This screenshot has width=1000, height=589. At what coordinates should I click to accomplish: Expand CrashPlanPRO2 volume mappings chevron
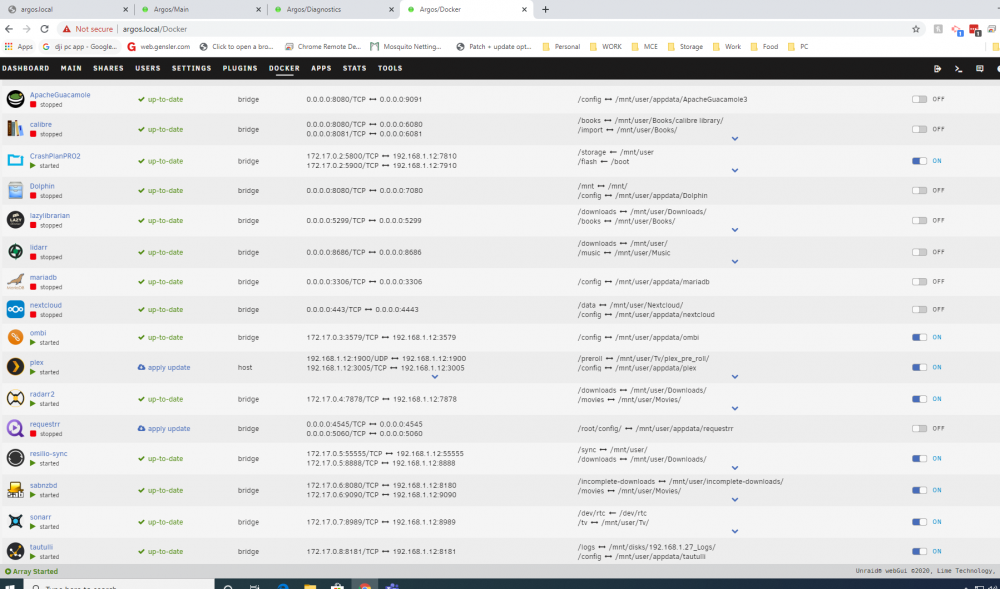pos(735,170)
